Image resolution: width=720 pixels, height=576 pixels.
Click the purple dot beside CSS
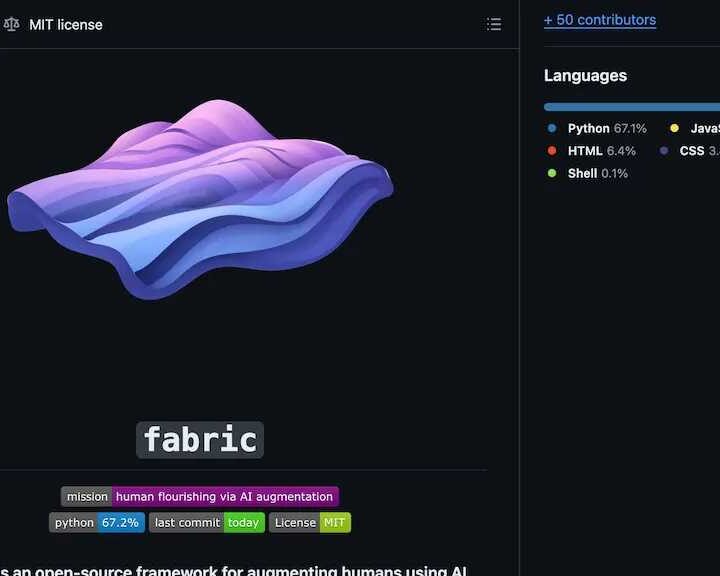[664, 151]
